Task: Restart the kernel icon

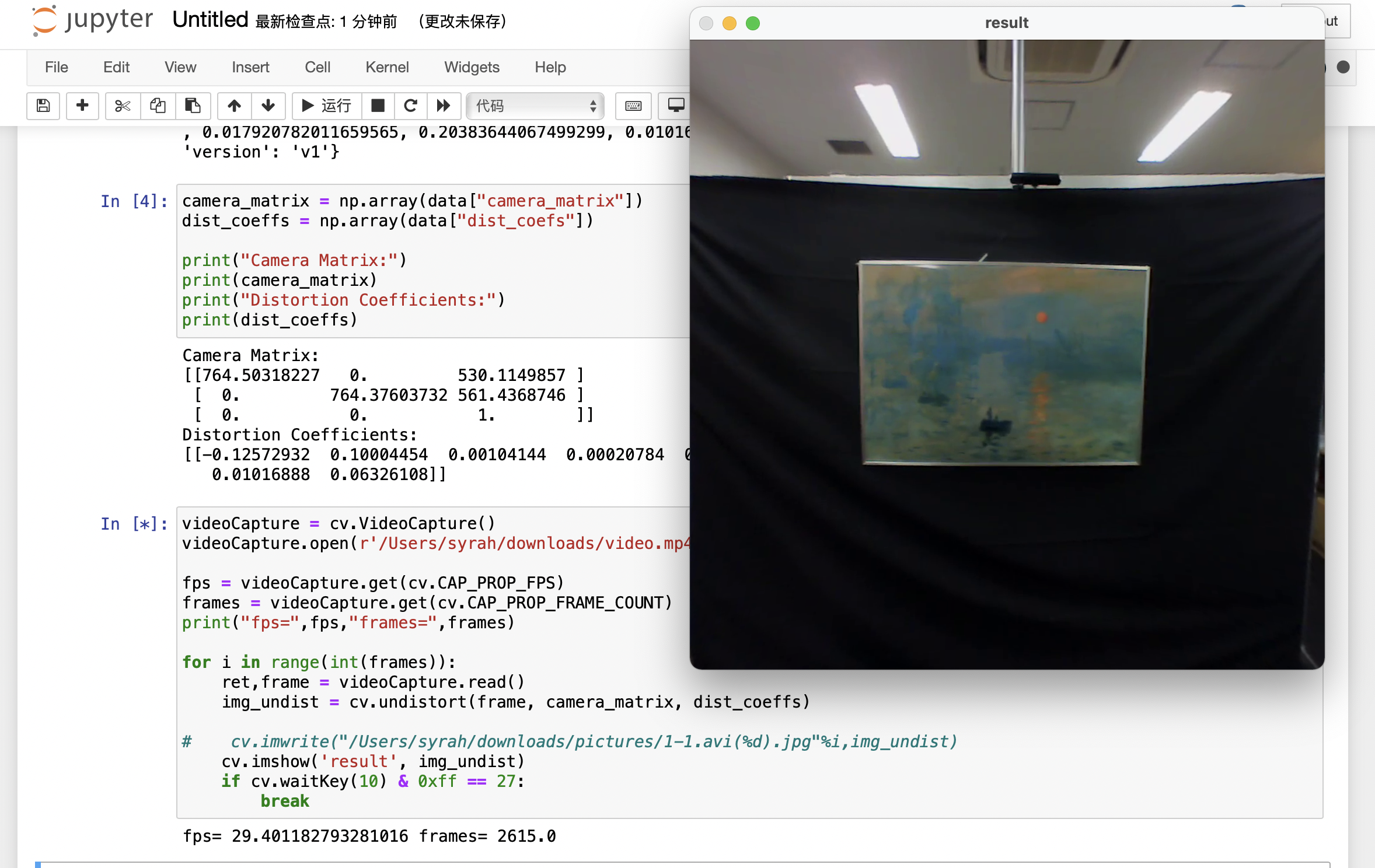Action: 411,106
